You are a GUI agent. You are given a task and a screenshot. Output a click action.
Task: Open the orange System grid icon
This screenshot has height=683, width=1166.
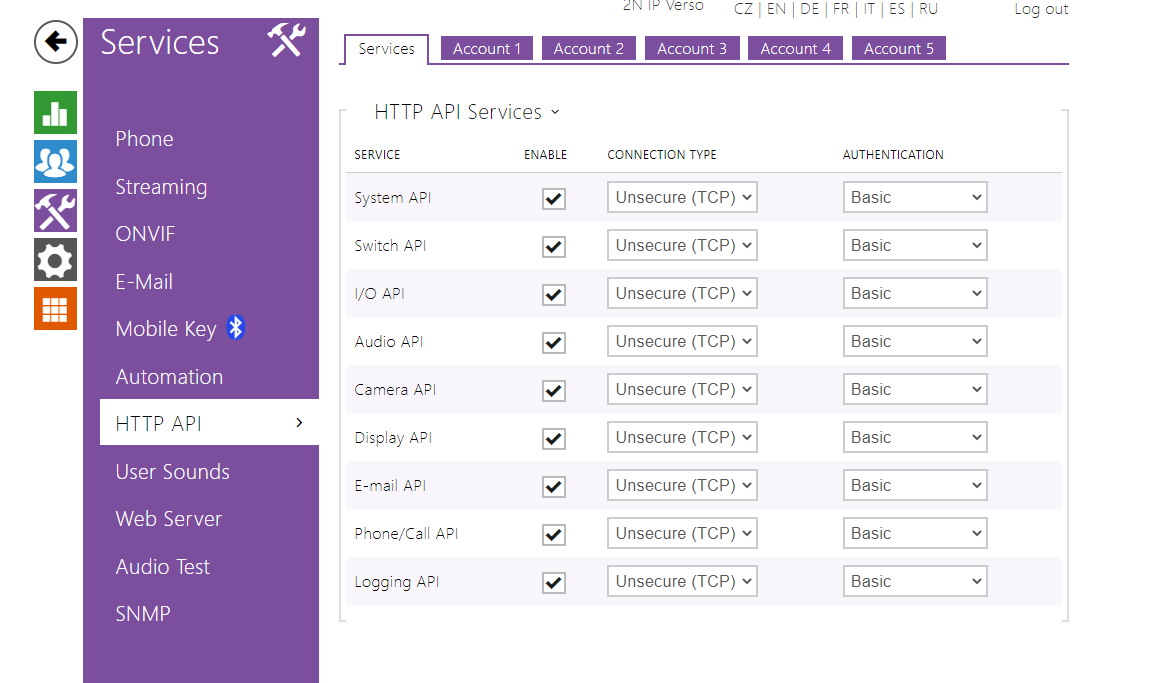point(55,308)
